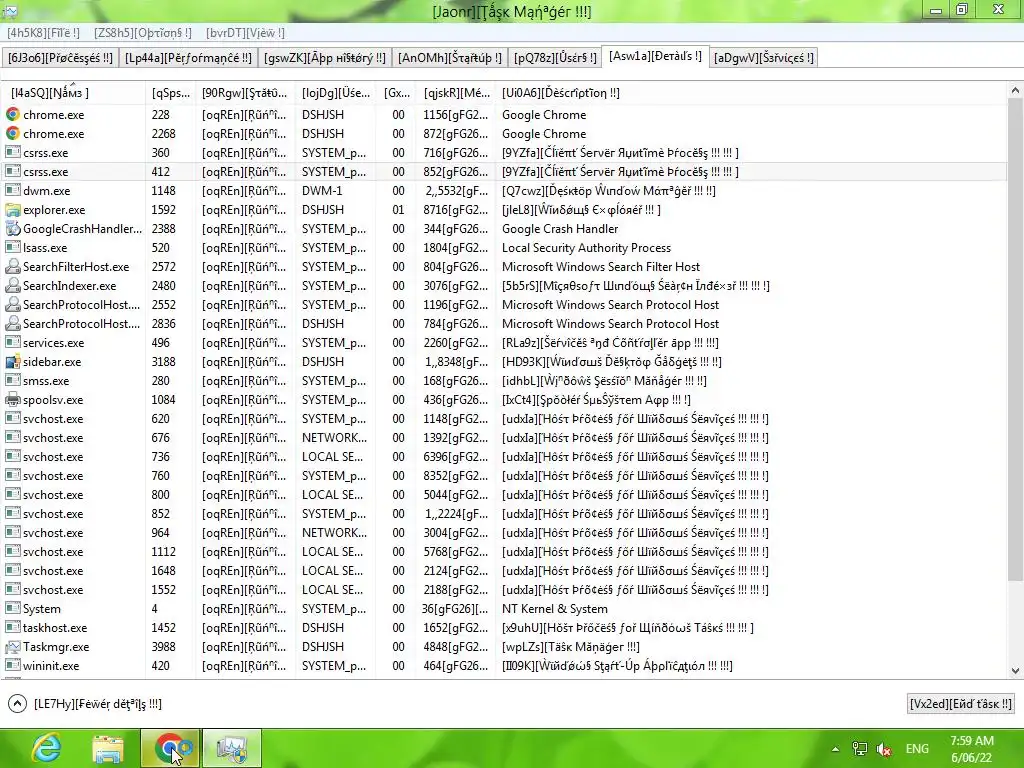Select the Local Security Authority Process text
1024x768 pixels.
[x=586, y=248]
